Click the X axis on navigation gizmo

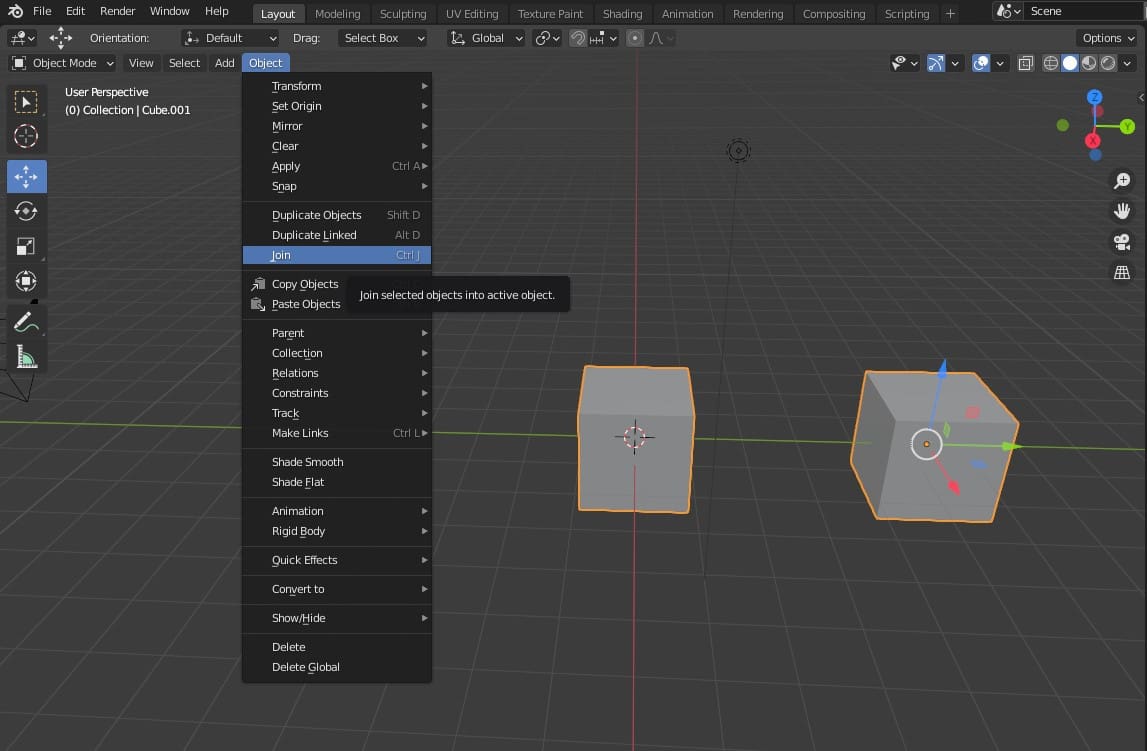click(1093, 140)
